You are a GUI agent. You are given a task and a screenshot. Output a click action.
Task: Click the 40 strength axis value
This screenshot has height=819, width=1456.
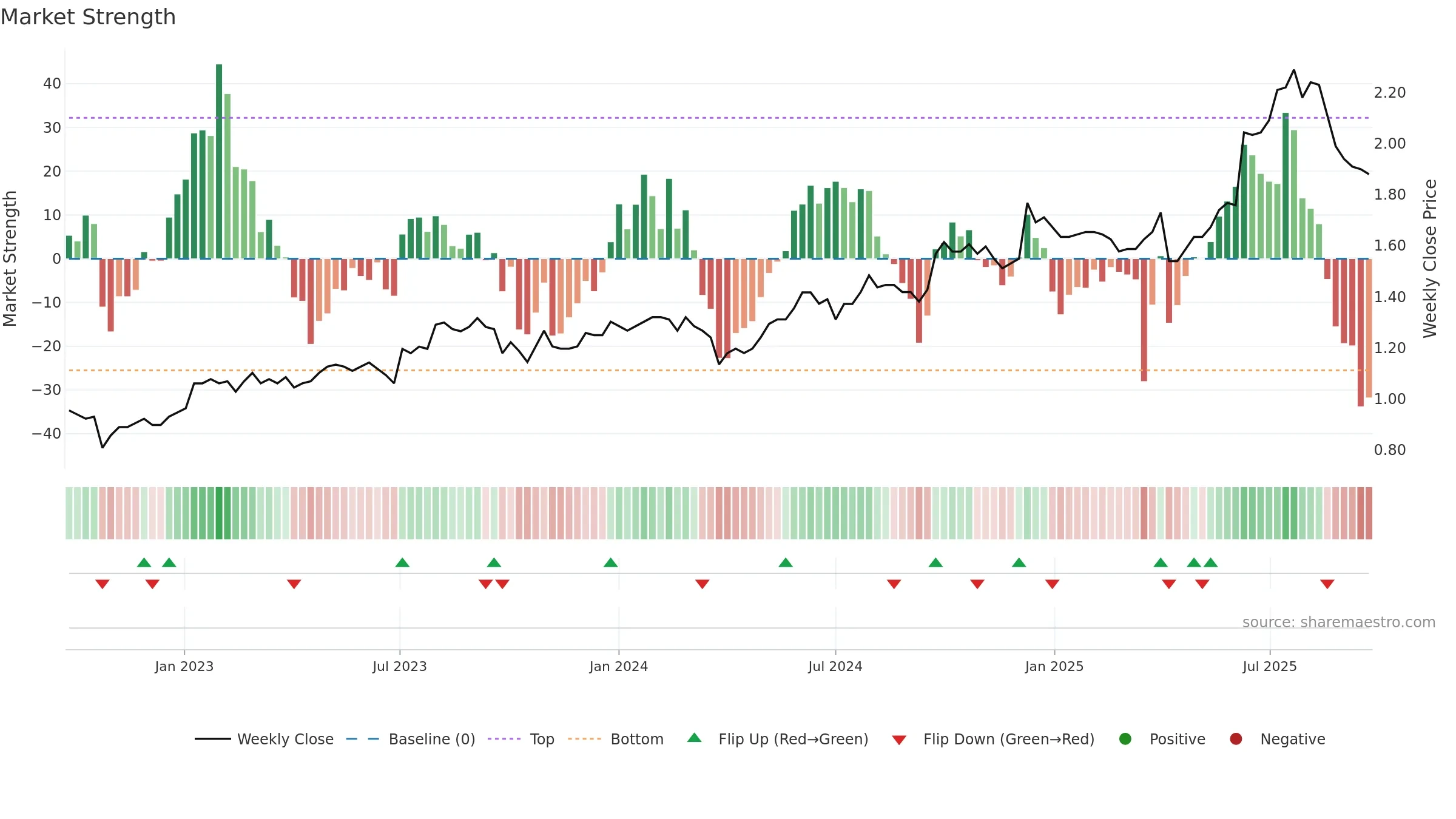[52, 84]
